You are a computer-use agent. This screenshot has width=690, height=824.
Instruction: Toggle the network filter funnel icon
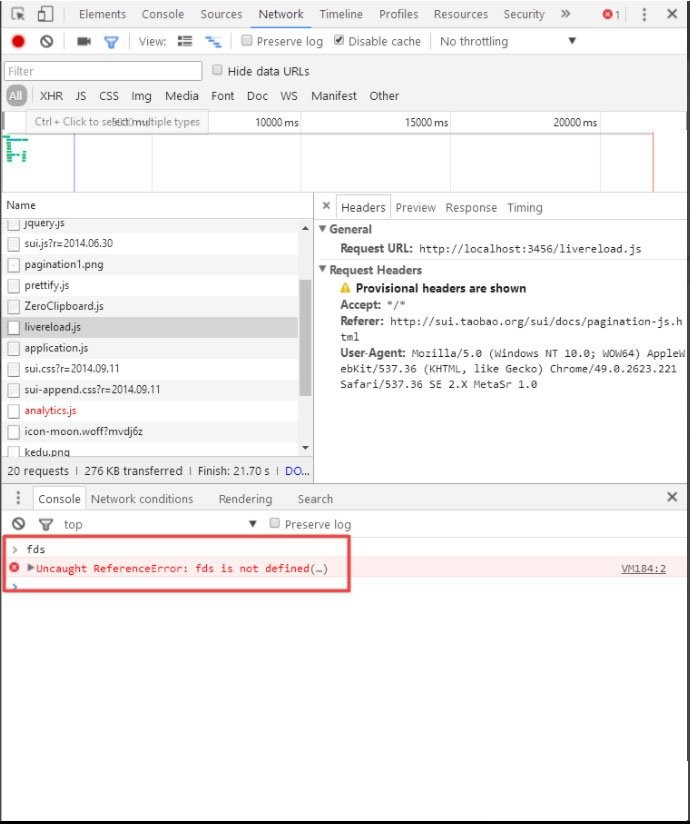111,41
